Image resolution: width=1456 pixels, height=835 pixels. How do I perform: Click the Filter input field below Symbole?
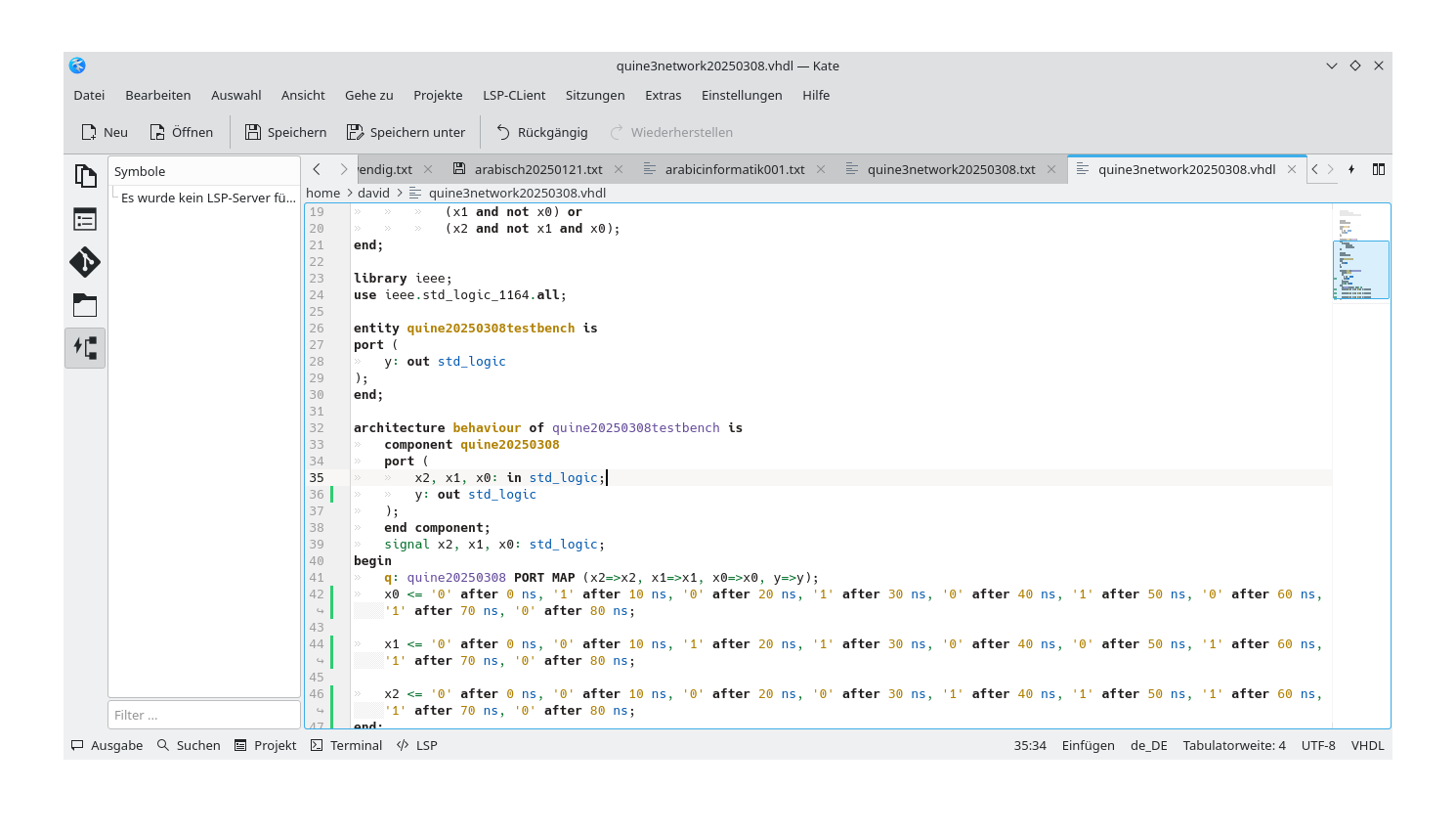click(x=203, y=714)
